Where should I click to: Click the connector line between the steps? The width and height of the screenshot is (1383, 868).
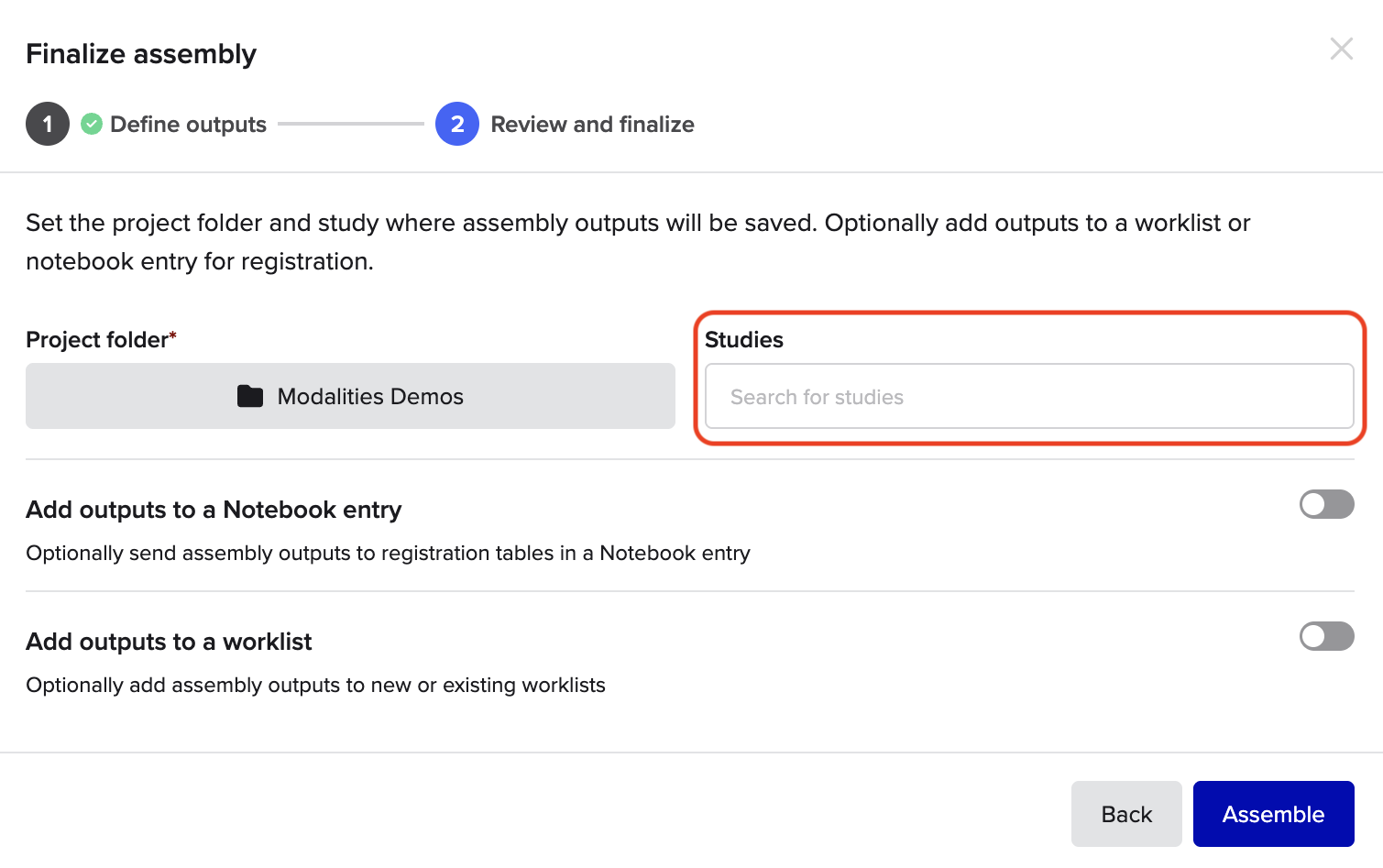(350, 124)
